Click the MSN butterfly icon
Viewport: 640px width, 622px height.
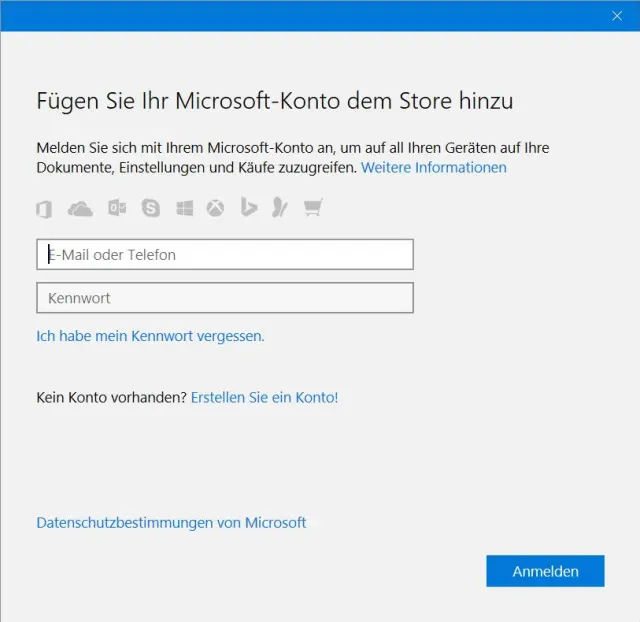(x=281, y=208)
